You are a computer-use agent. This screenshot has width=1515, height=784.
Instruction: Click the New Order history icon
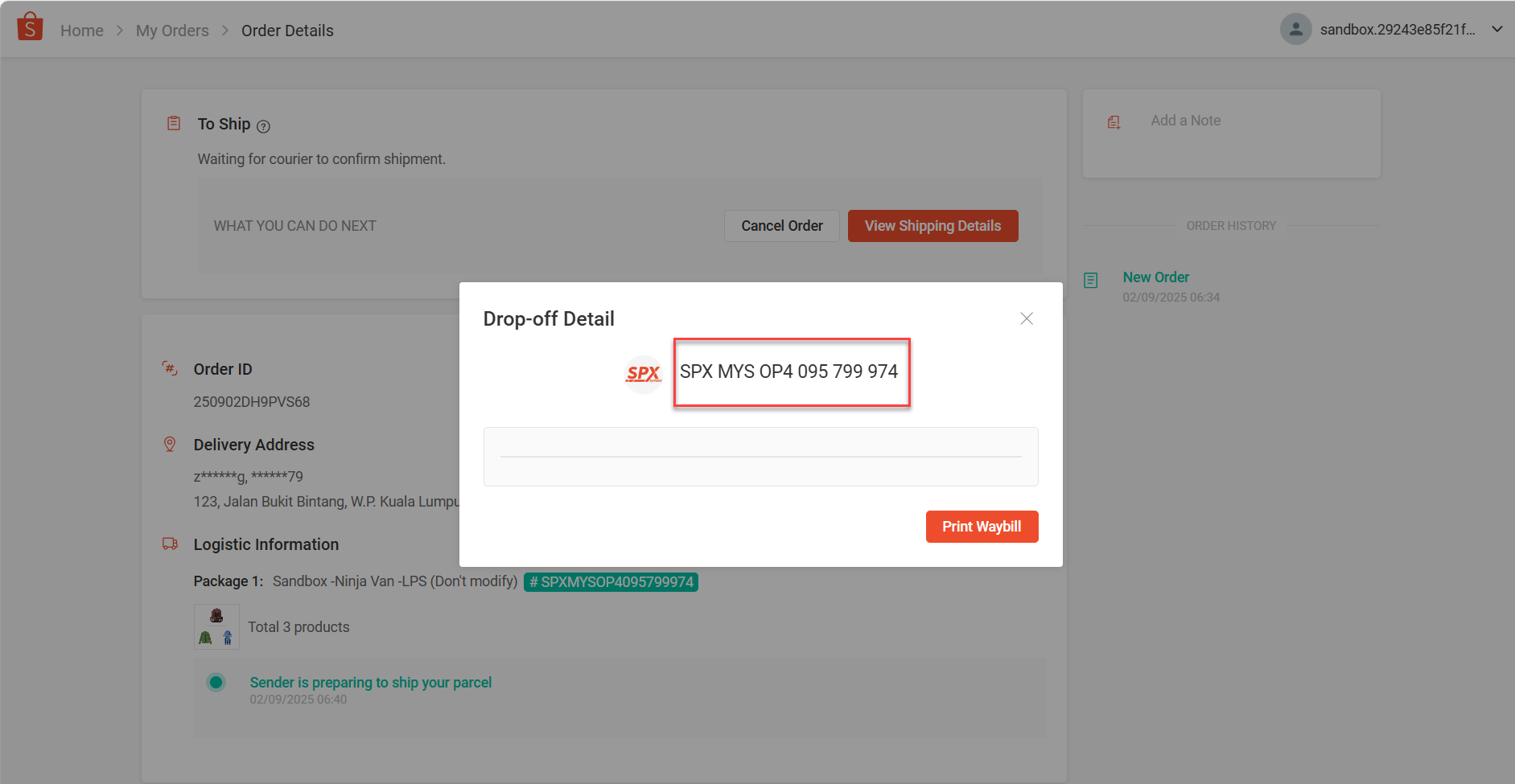(x=1091, y=281)
